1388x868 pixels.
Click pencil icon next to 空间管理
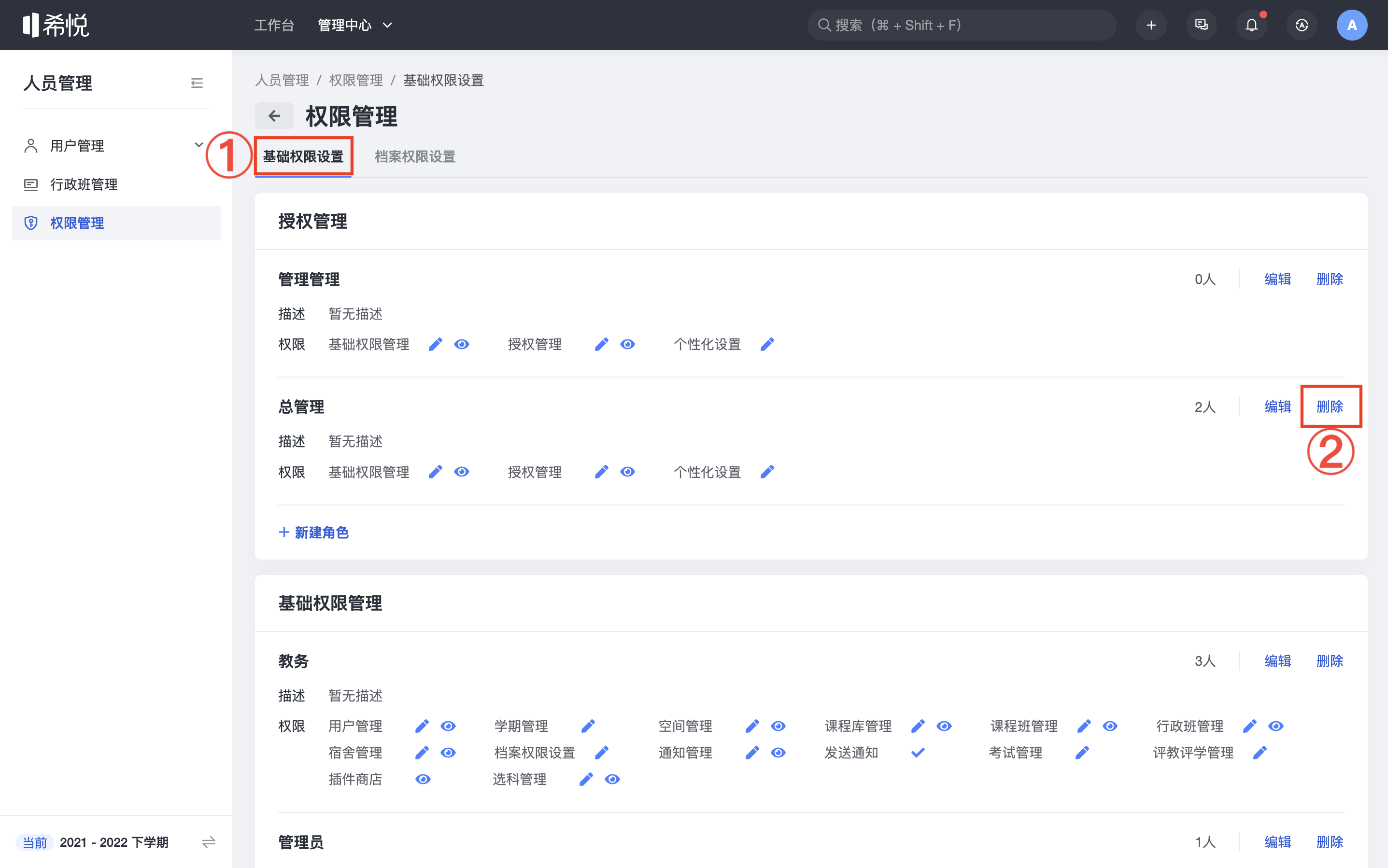click(x=752, y=726)
